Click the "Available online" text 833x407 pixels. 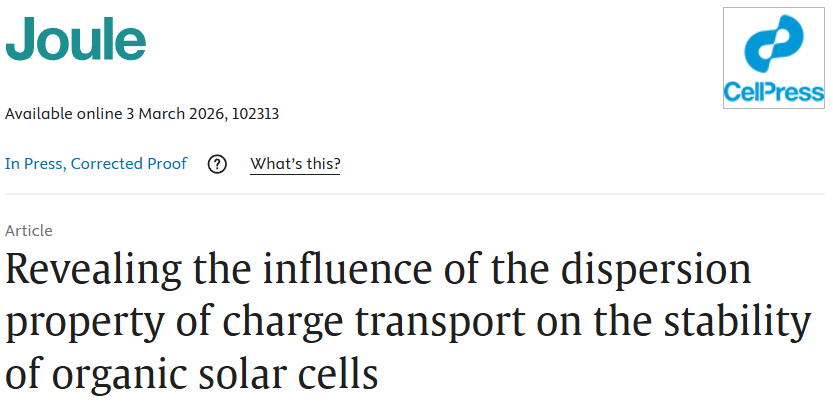click(x=63, y=113)
